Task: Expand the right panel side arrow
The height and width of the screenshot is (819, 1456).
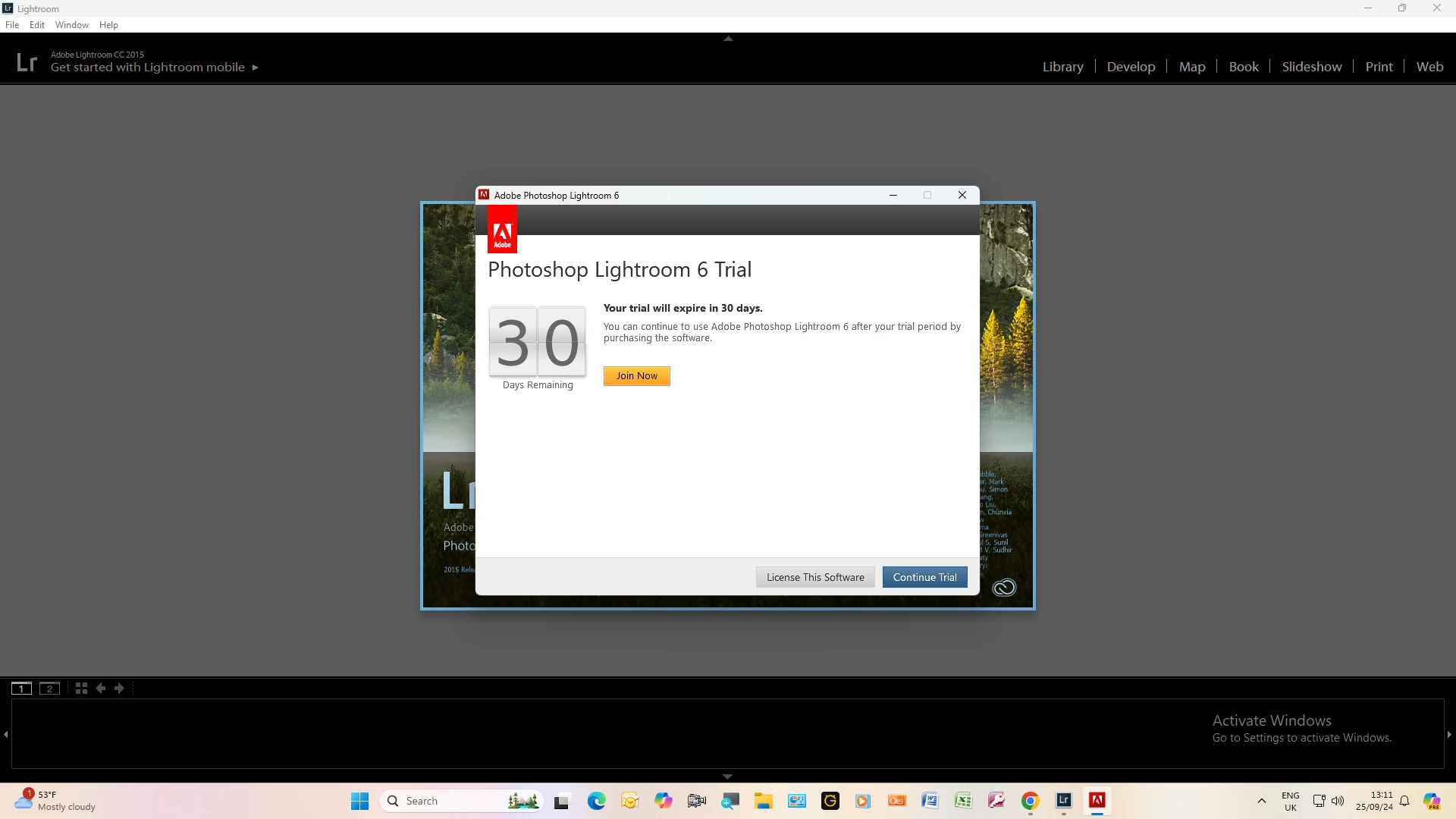Action: tap(1449, 734)
